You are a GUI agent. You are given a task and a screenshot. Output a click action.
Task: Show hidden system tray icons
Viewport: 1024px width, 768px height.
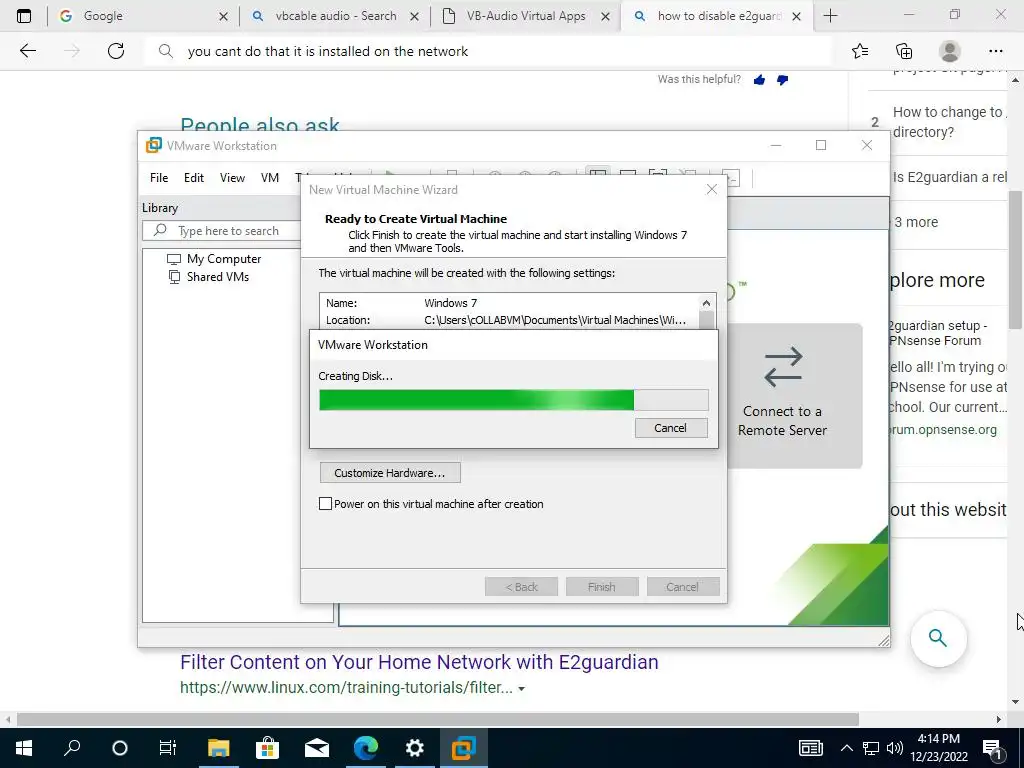[x=846, y=748]
